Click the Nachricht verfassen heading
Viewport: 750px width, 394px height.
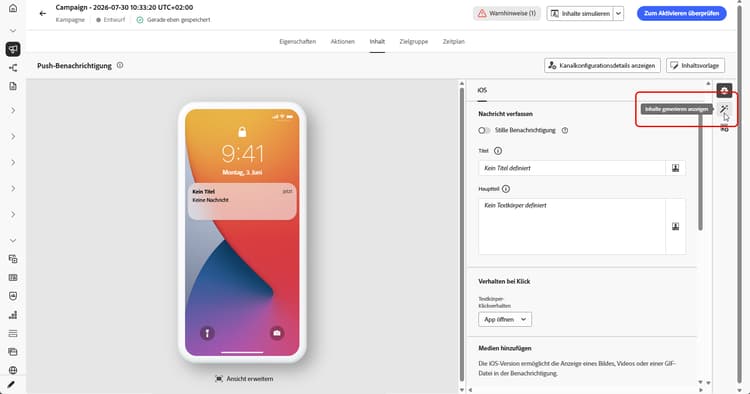(x=505, y=114)
